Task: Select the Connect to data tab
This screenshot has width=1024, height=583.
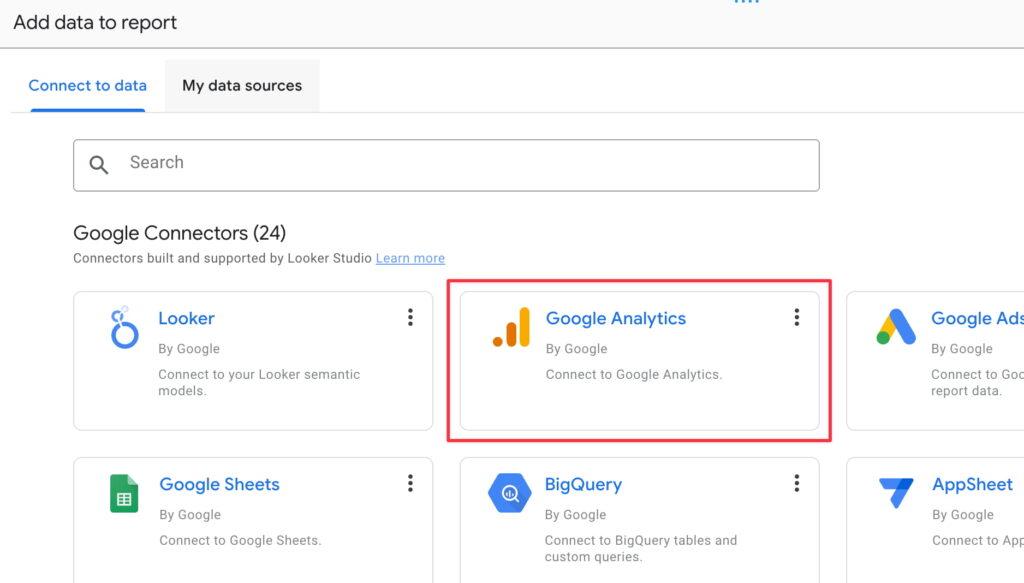Action: click(x=88, y=86)
